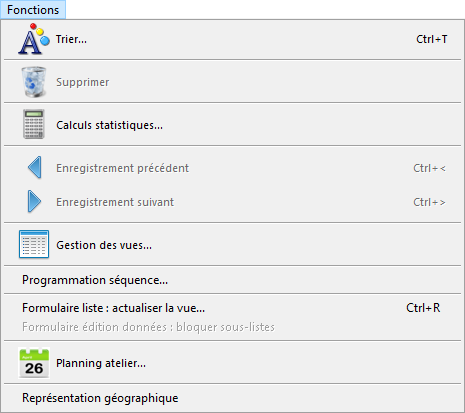This screenshot has height=413, width=465.
Task: Select Enregistrement suivant item
Action: (232, 202)
